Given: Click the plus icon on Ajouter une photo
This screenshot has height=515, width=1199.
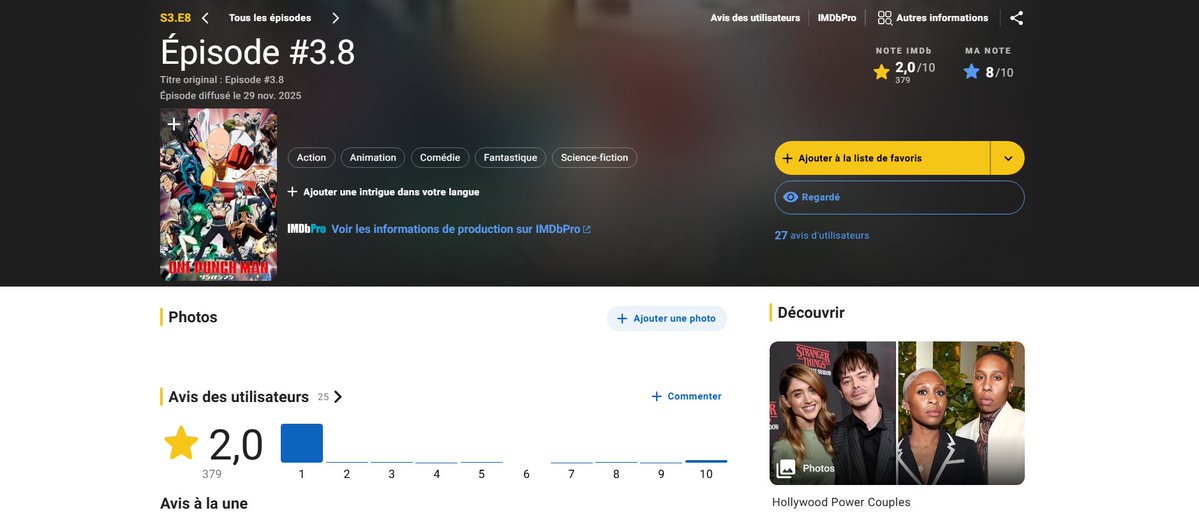Looking at the screenshot, I should pyautogui.click(x=622, y=318).
